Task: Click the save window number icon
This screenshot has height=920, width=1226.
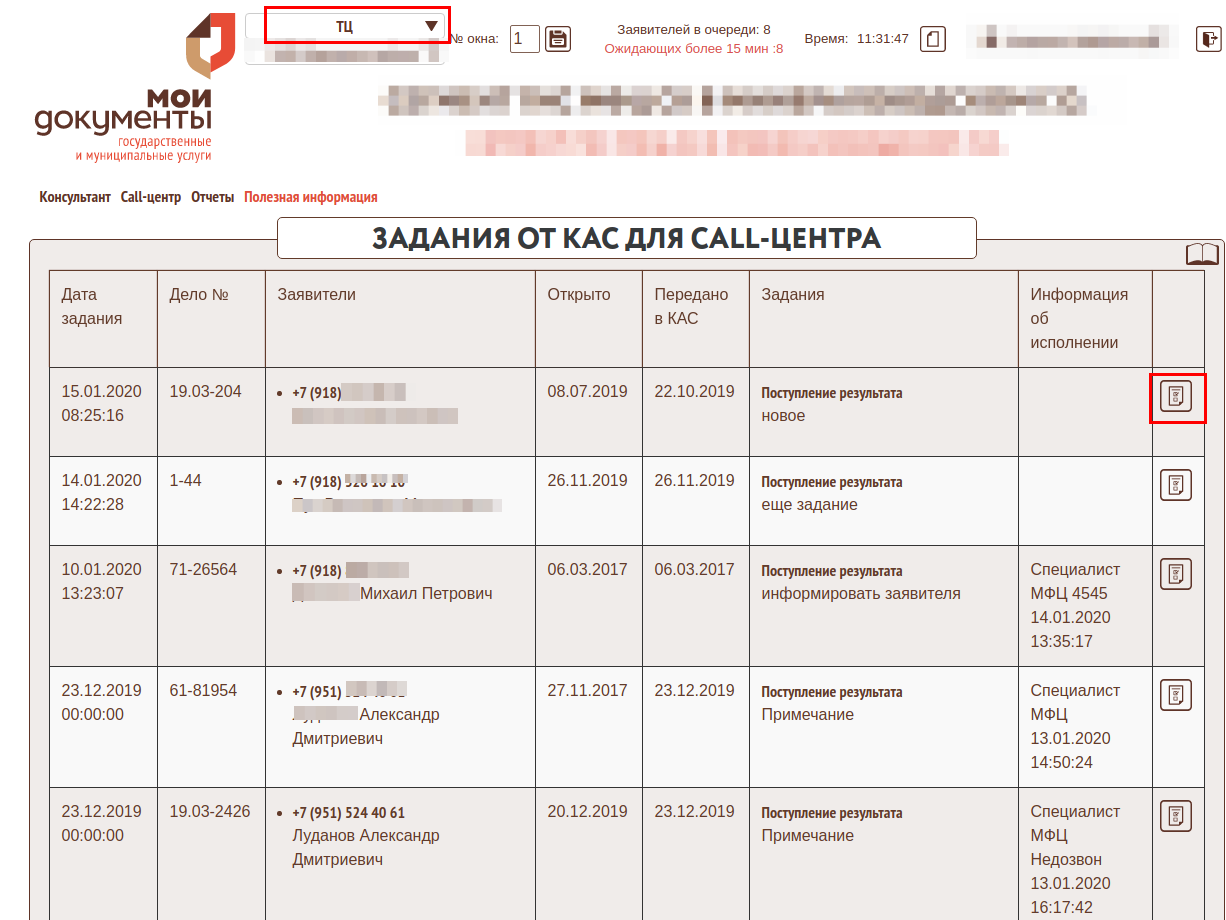Action: point(558,39)
